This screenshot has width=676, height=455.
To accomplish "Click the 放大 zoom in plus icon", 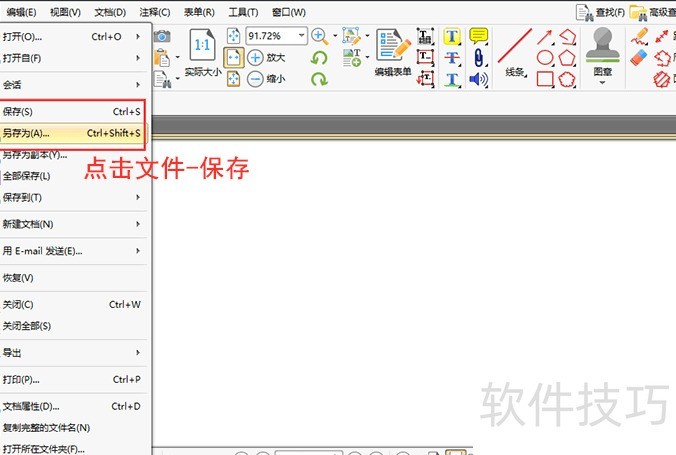I will click(x=255, y=58).
